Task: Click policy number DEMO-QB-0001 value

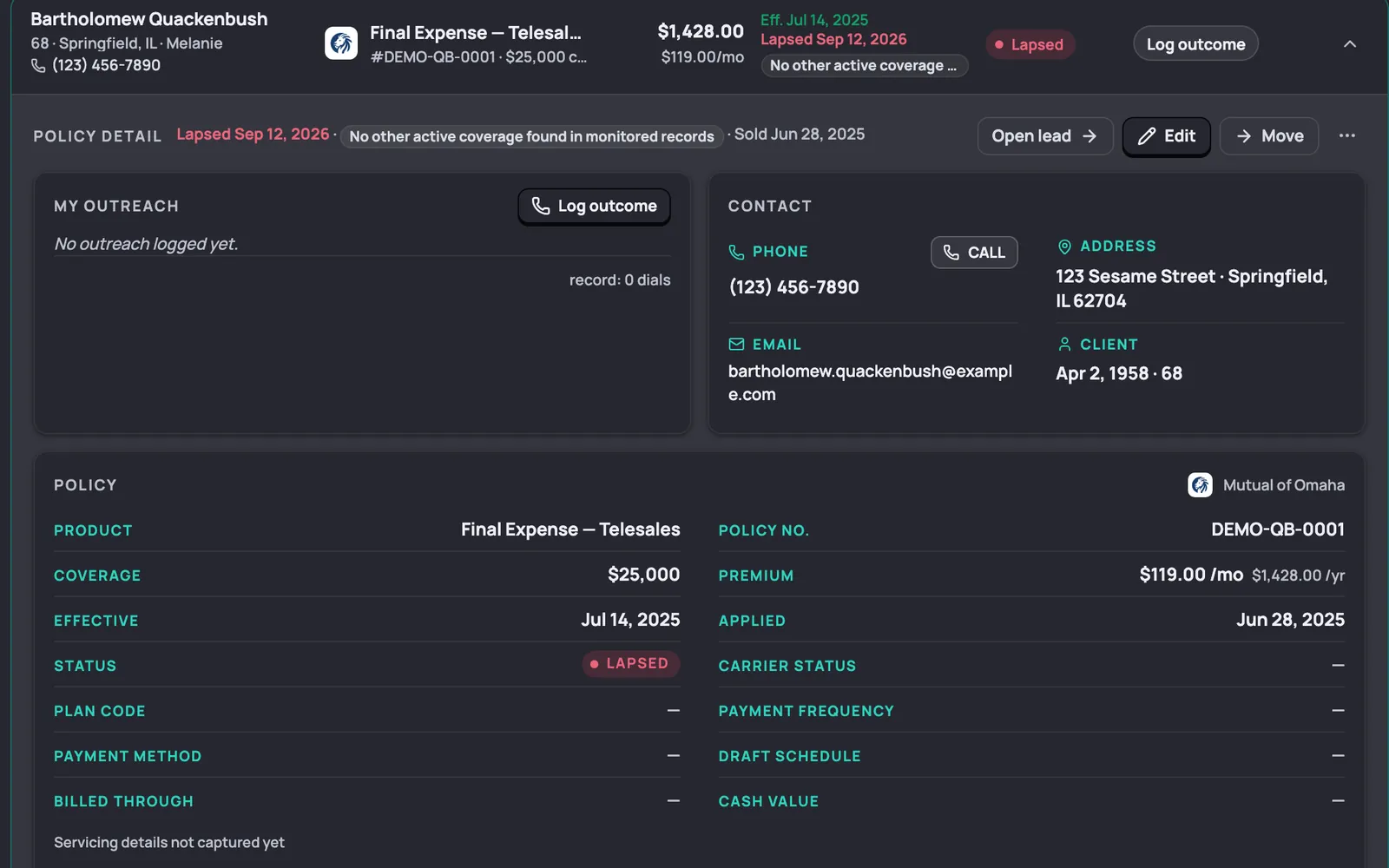Action: (x=1277, y=529)
